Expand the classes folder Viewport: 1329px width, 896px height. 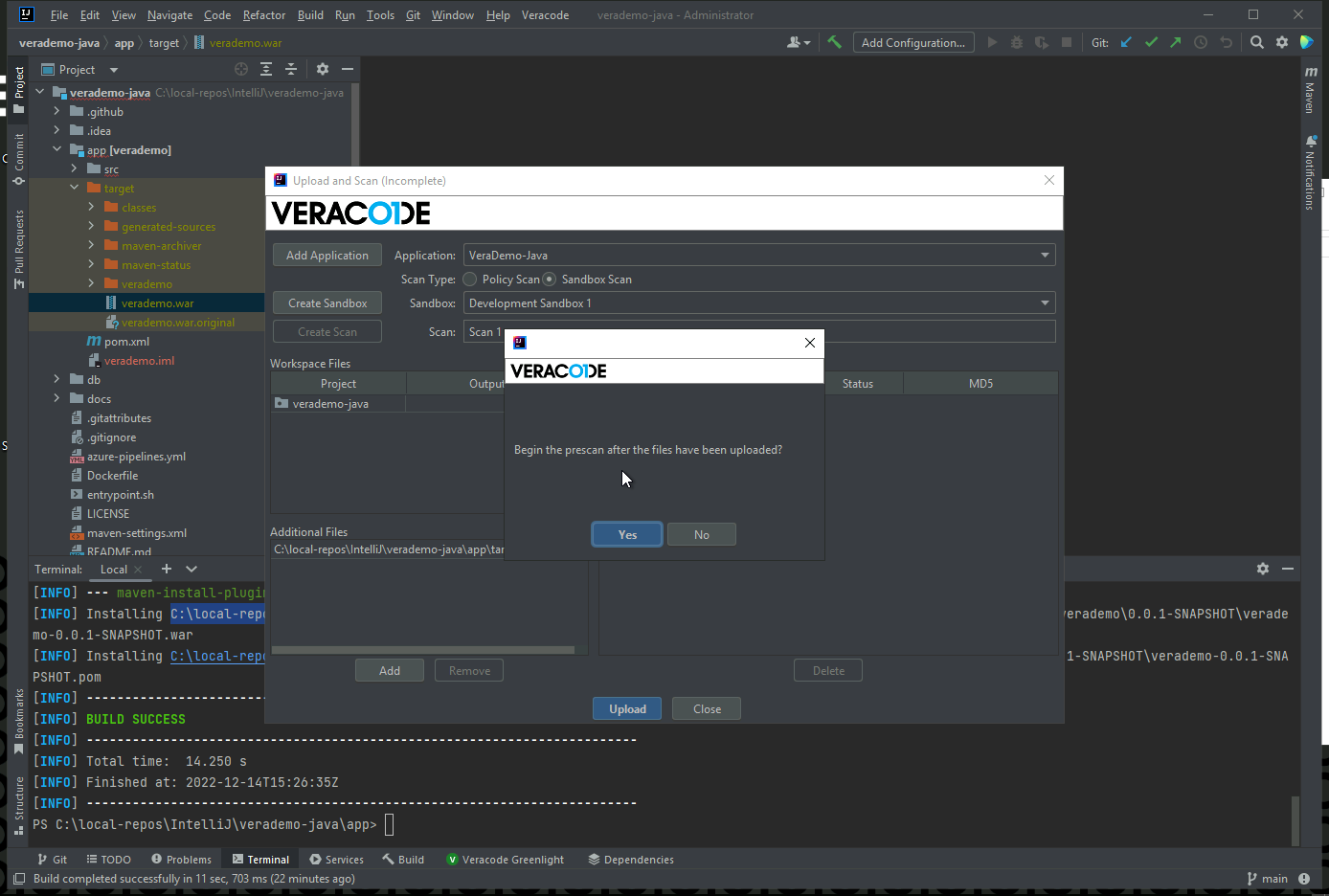pyautogui.click(x=91, y=207)
